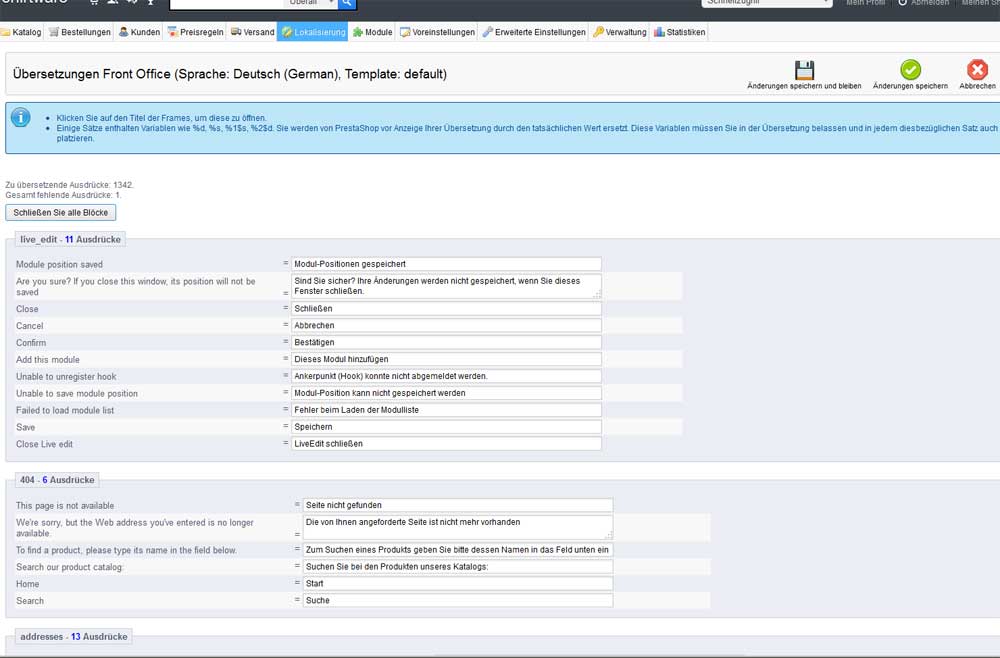This screenshot has height=658, width=1000.
Task: Click 'Gesamt fehlende Ausdrücke: 1' text
Action: pos(63,195)
